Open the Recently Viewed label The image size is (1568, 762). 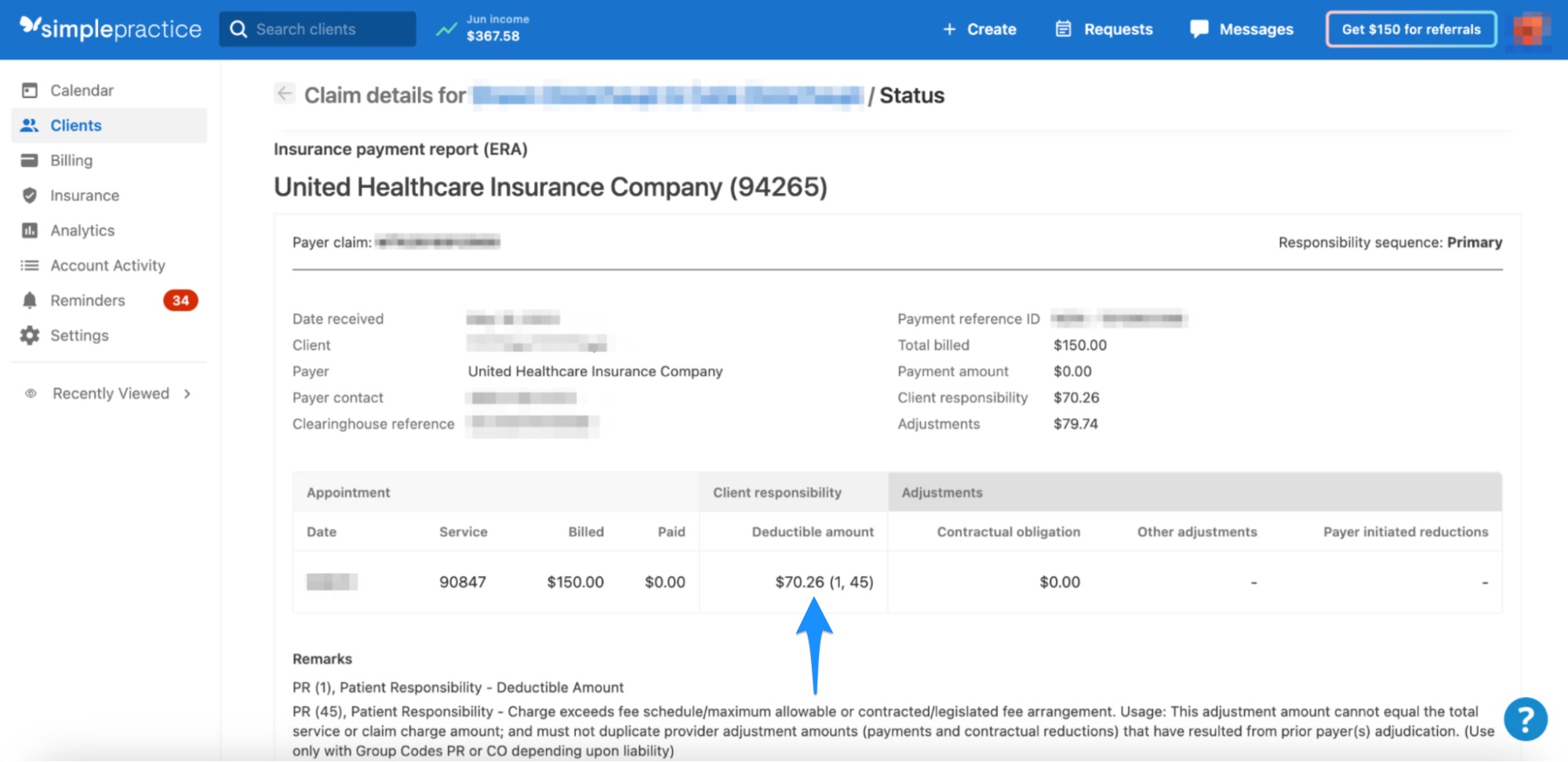(111, 394)
